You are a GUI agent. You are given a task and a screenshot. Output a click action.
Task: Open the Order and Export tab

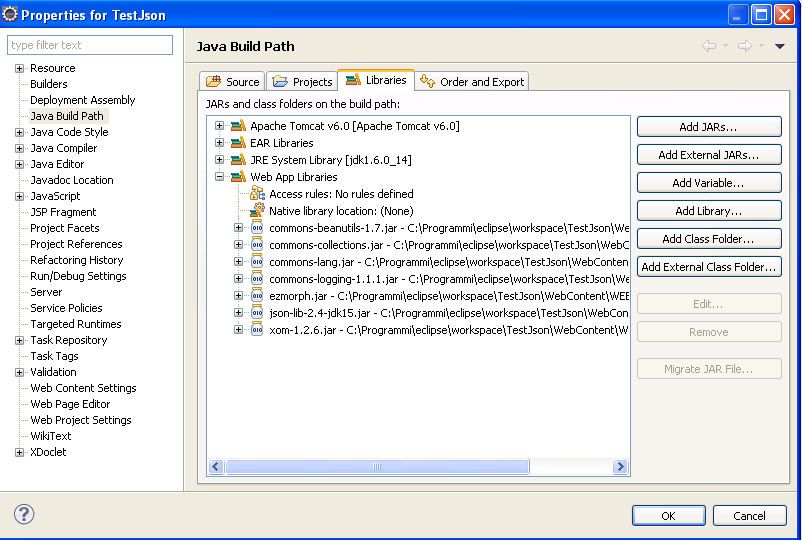(472, 81)
